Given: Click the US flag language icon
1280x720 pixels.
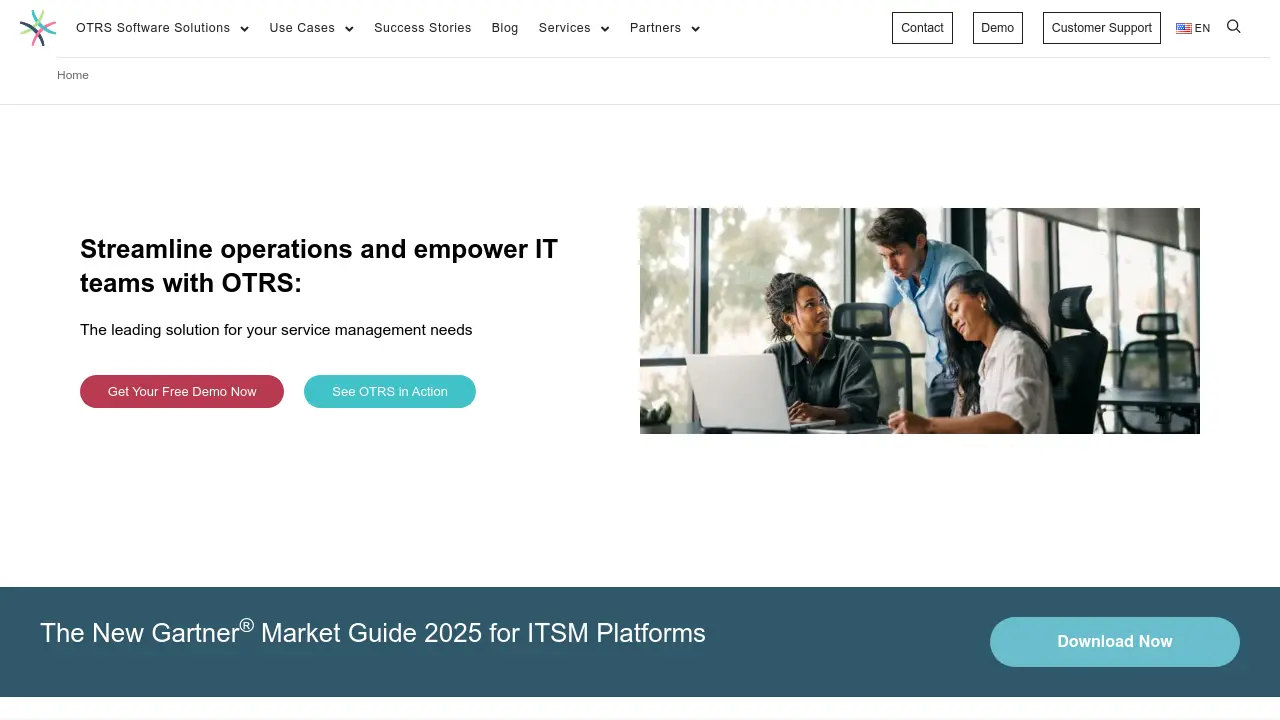Looking at the screenshot, I should [1184, 28].
